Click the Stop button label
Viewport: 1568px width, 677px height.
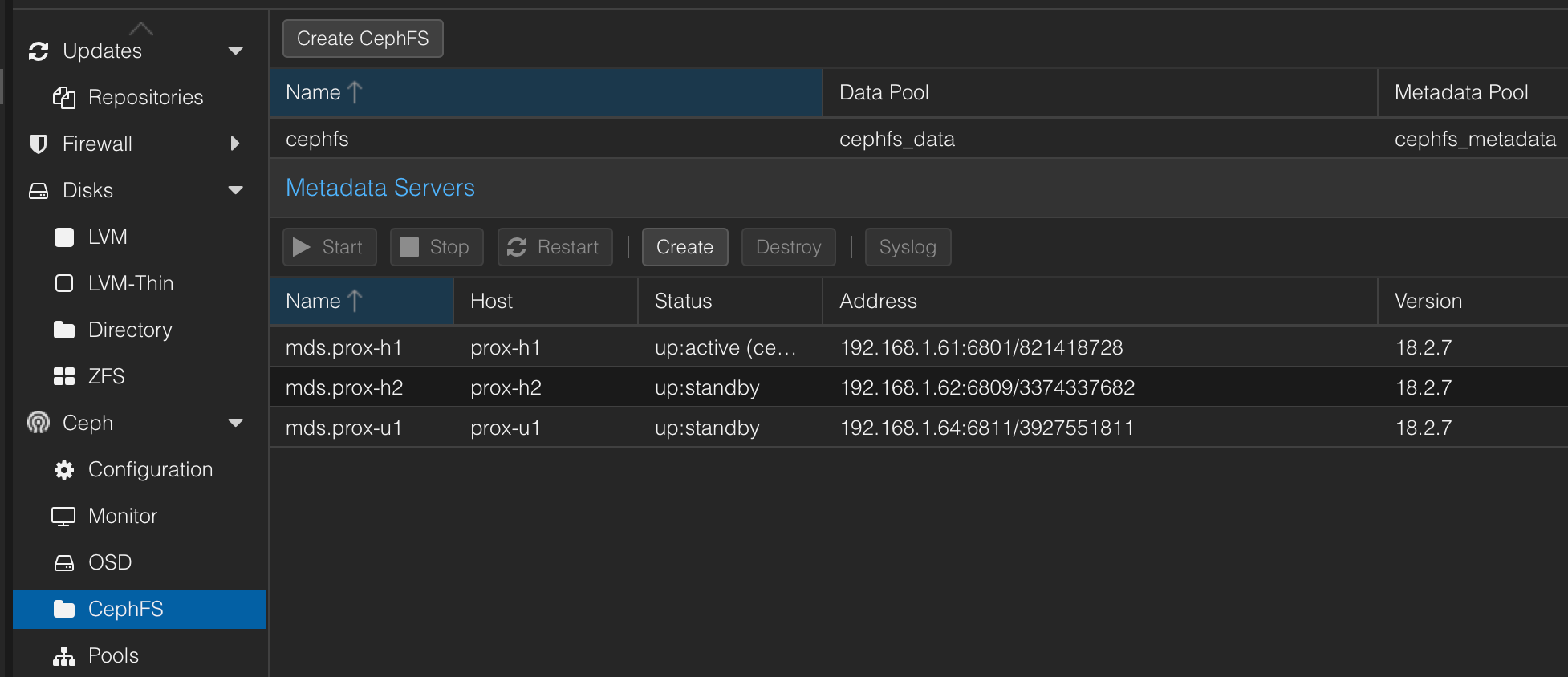coord(449,247)
